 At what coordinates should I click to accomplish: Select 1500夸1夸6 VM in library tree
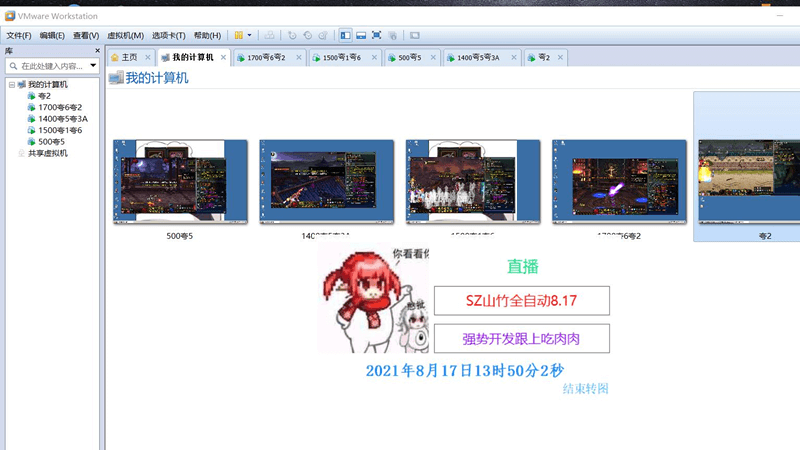60,130
